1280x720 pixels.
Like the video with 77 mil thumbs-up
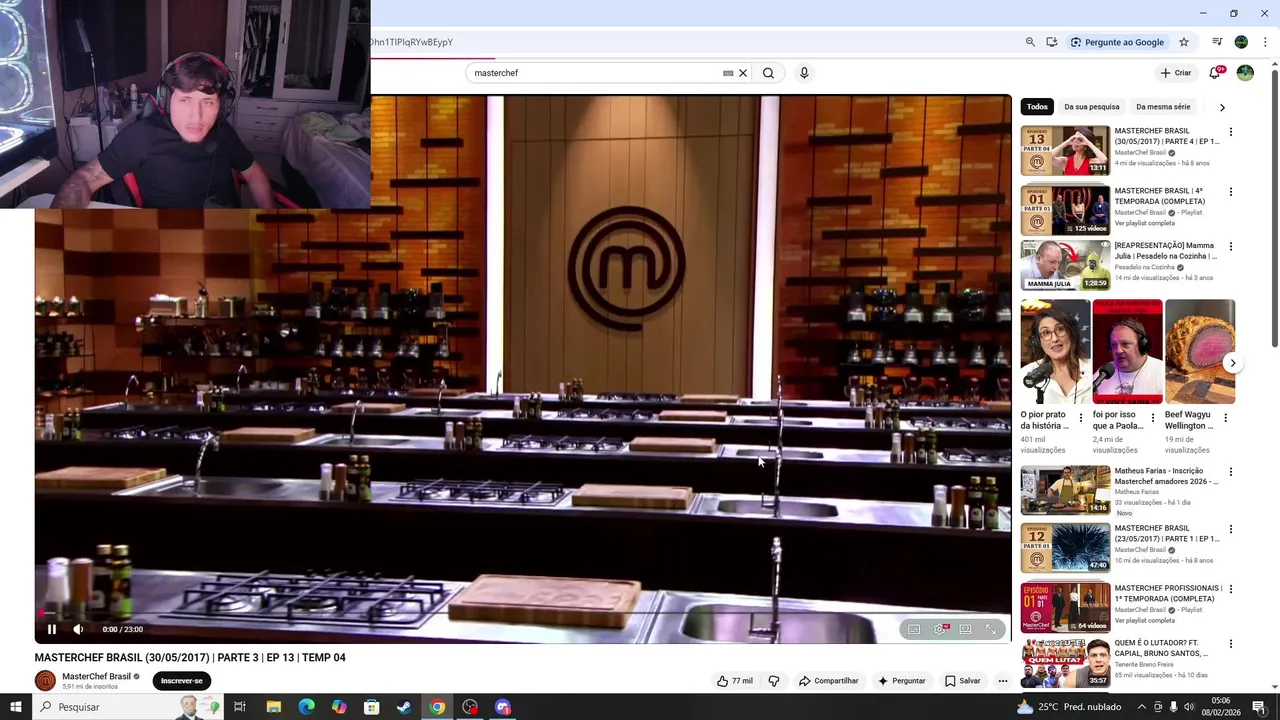[735, 681]
